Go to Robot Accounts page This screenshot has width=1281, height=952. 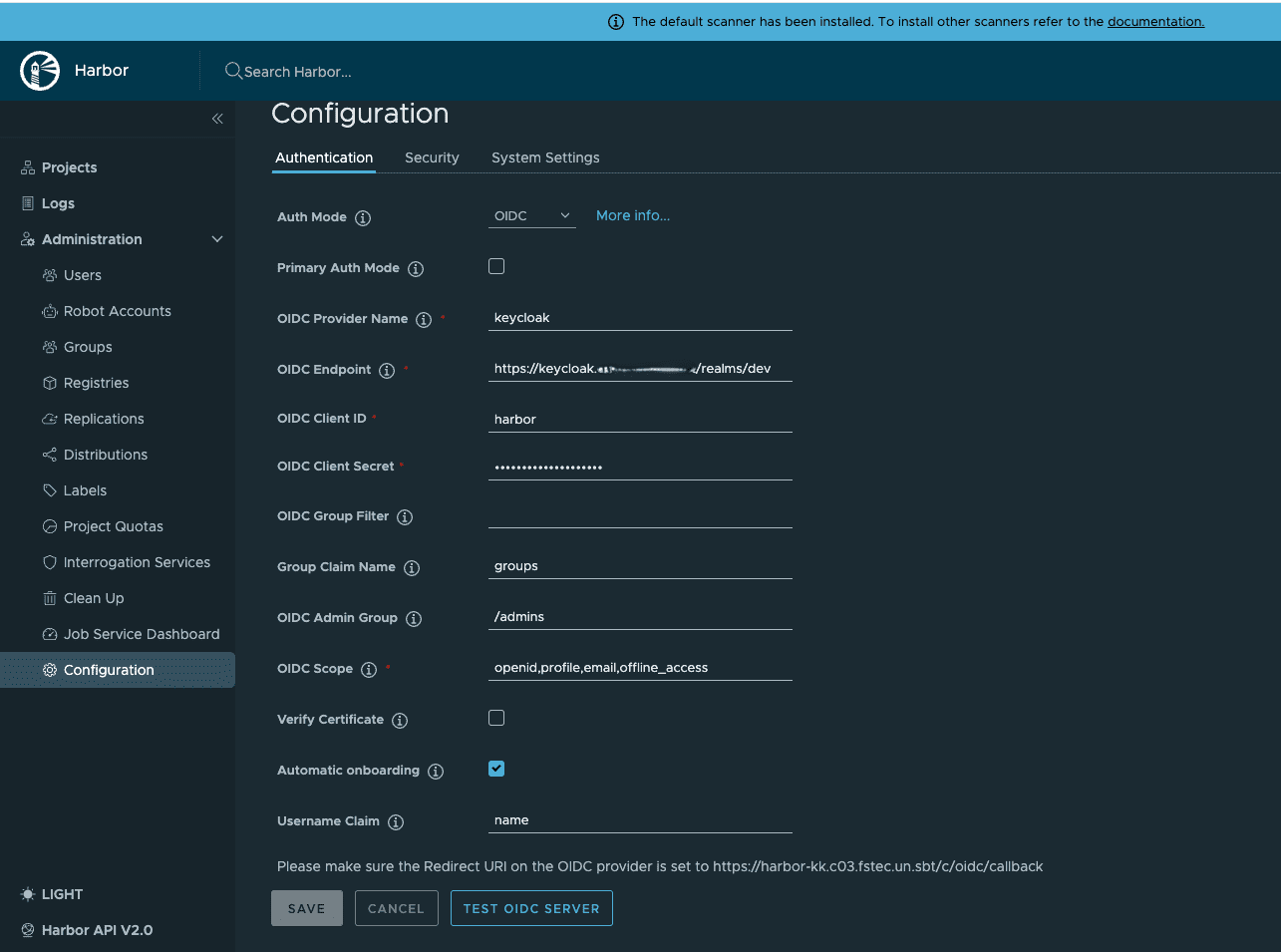click(118, 311)
